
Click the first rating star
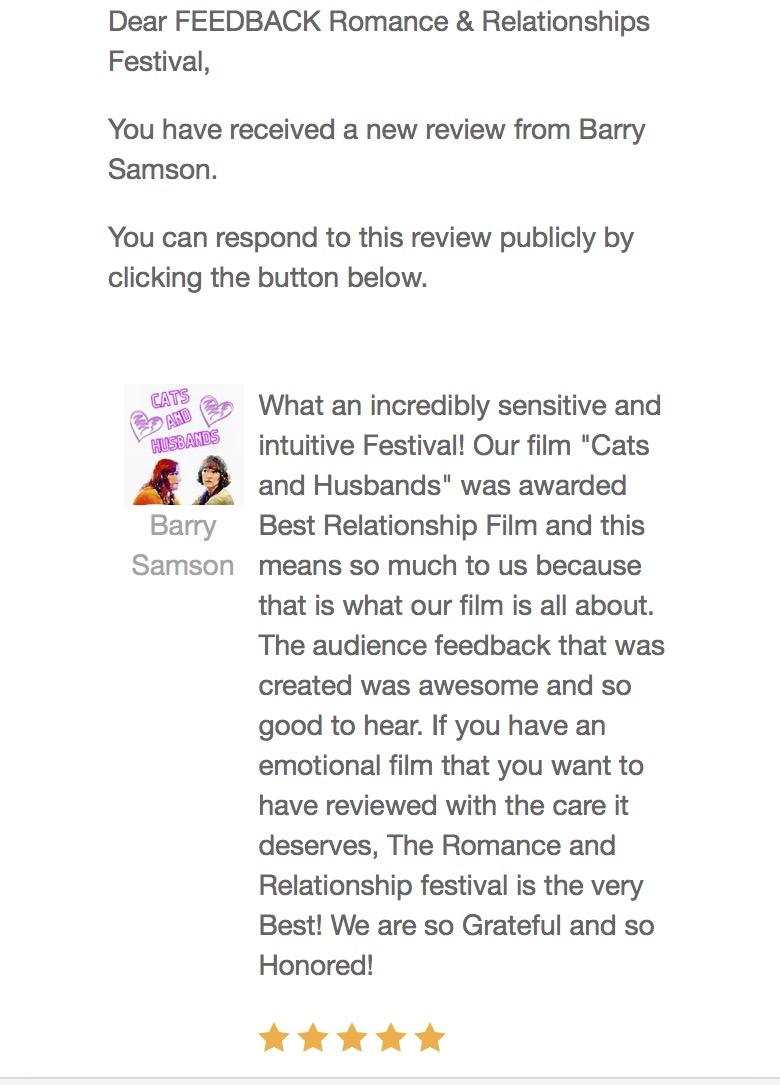pos(273,1038)
